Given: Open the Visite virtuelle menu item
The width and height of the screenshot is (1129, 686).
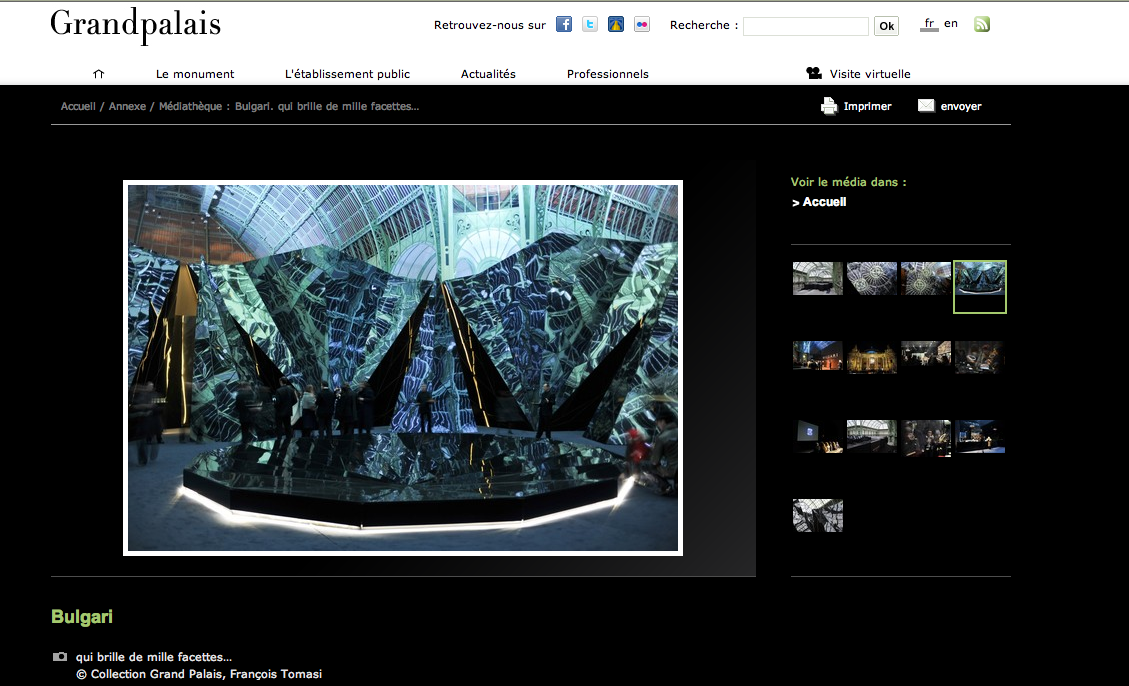Looking at the screenshot, I should pyautogui.click(x=858, y=73).
